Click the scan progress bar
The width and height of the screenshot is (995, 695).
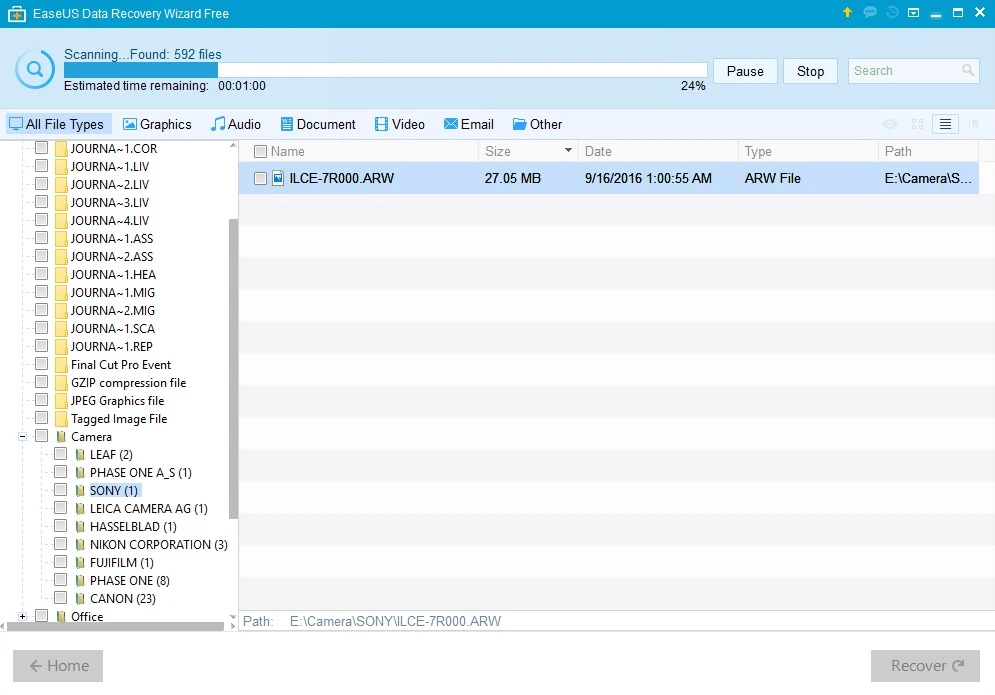point(385,70)
